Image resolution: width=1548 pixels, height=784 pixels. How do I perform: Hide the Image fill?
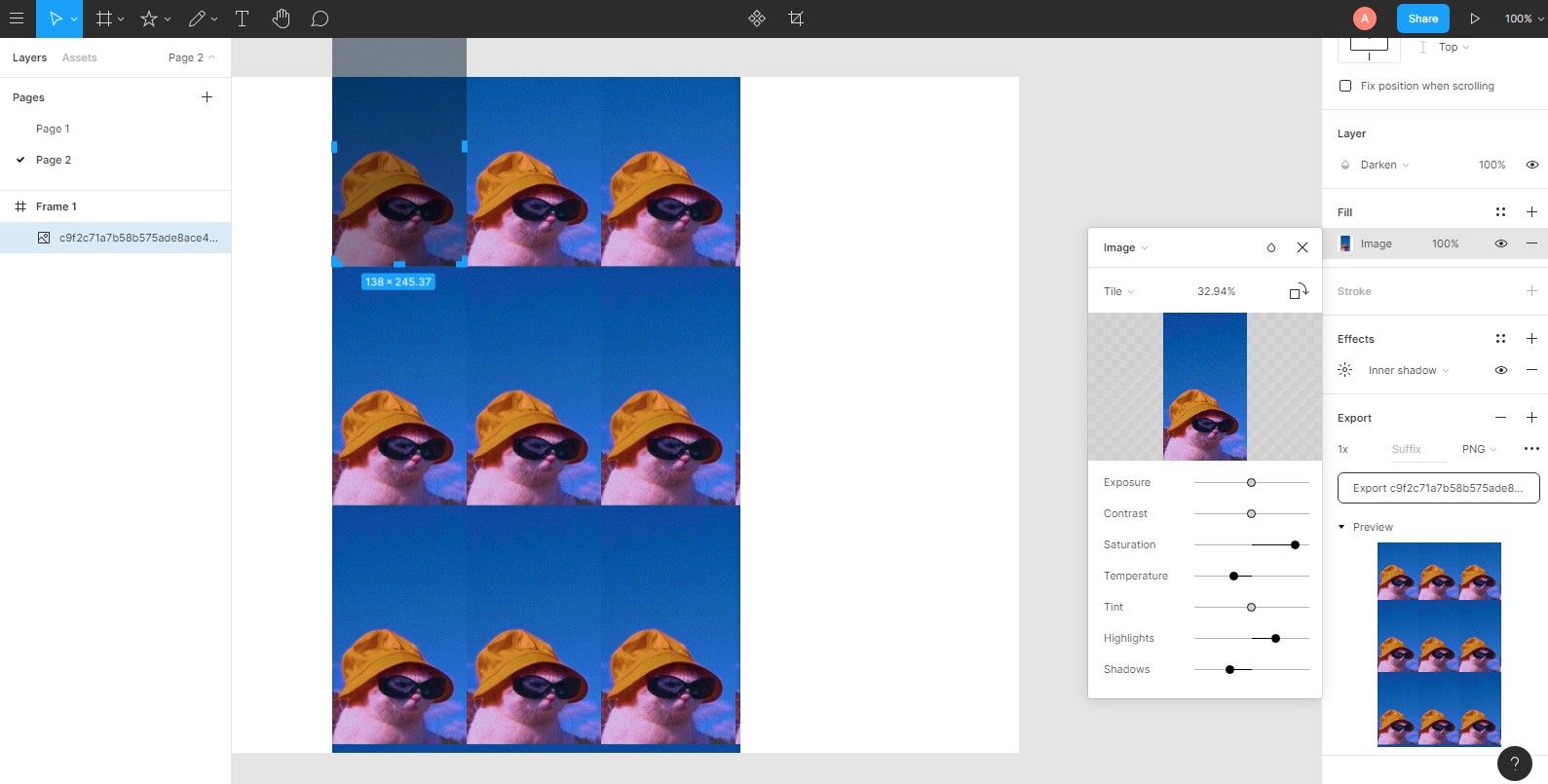1500,243
